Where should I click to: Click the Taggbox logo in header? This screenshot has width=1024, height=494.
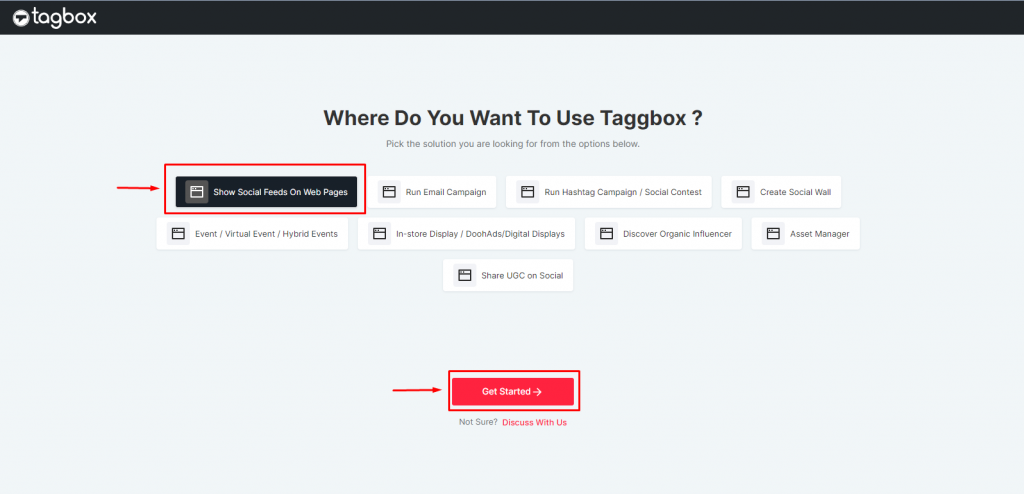(56, 17)
